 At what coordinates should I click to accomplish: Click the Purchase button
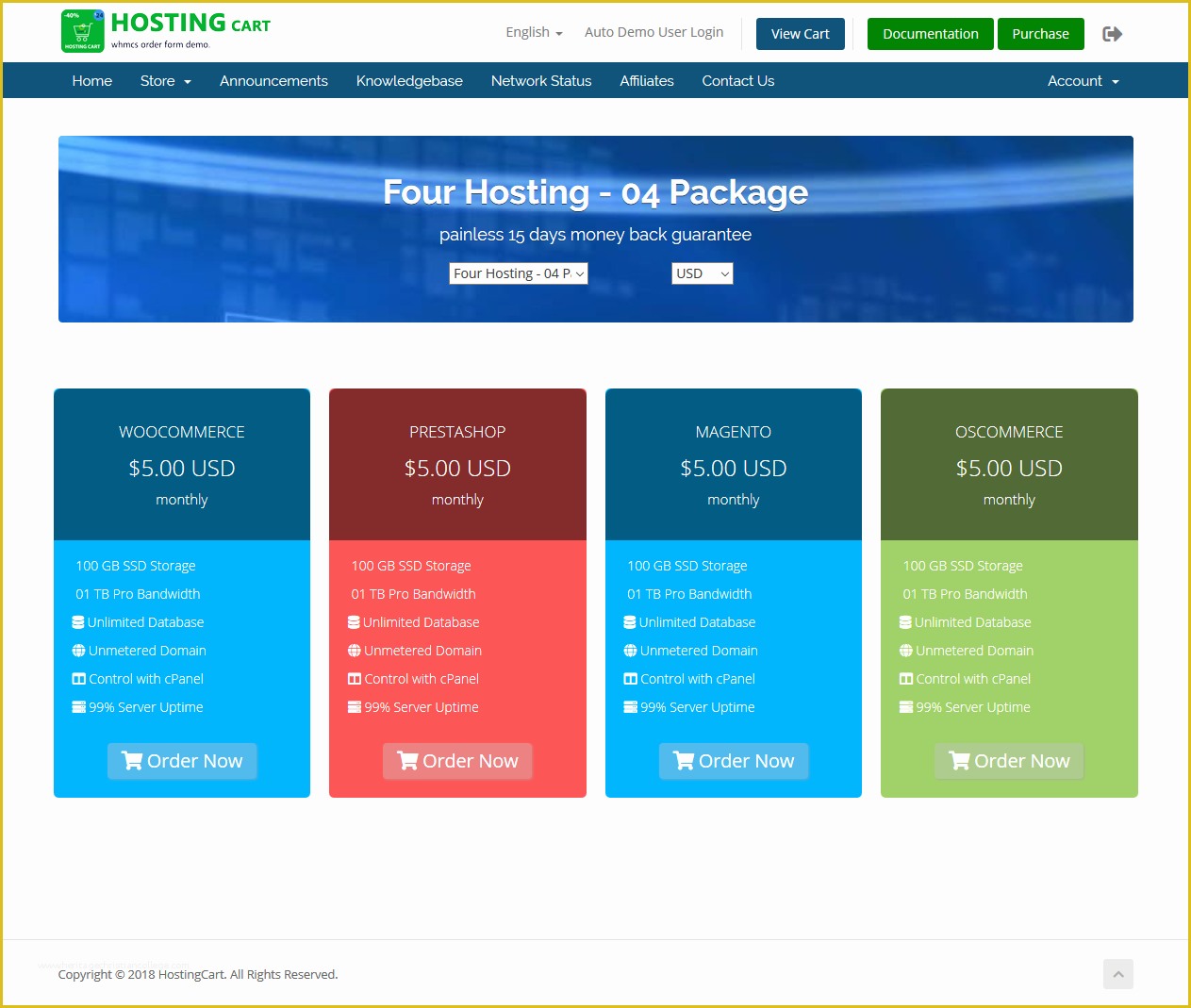[x=1041, y=34]
